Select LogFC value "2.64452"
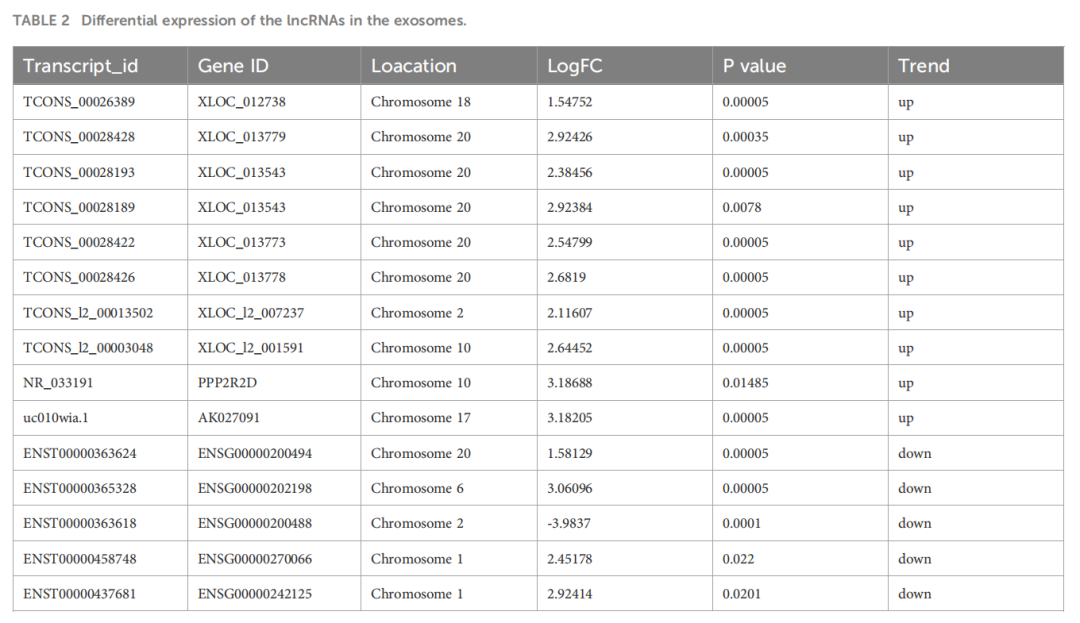The image size is (1080, 623). 570,348
